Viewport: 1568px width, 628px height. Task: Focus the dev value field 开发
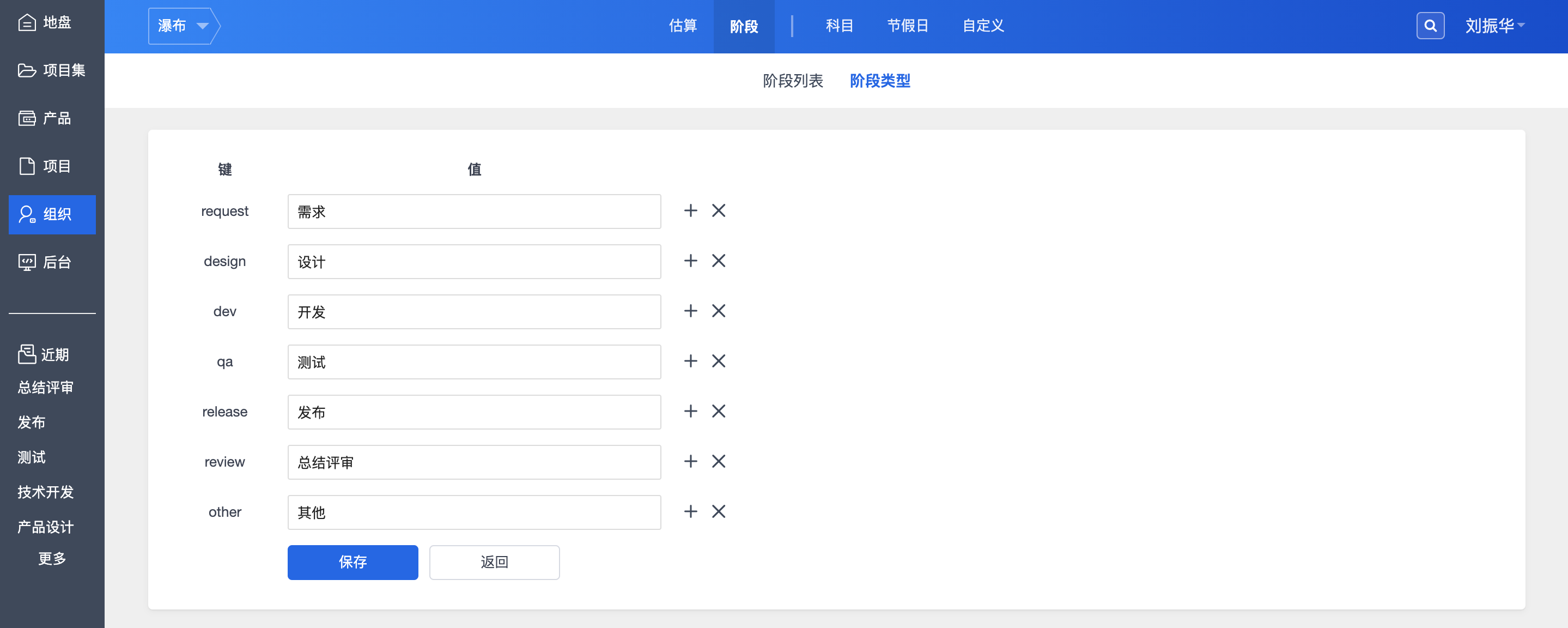pyautogui.click(x=473, y=312)
